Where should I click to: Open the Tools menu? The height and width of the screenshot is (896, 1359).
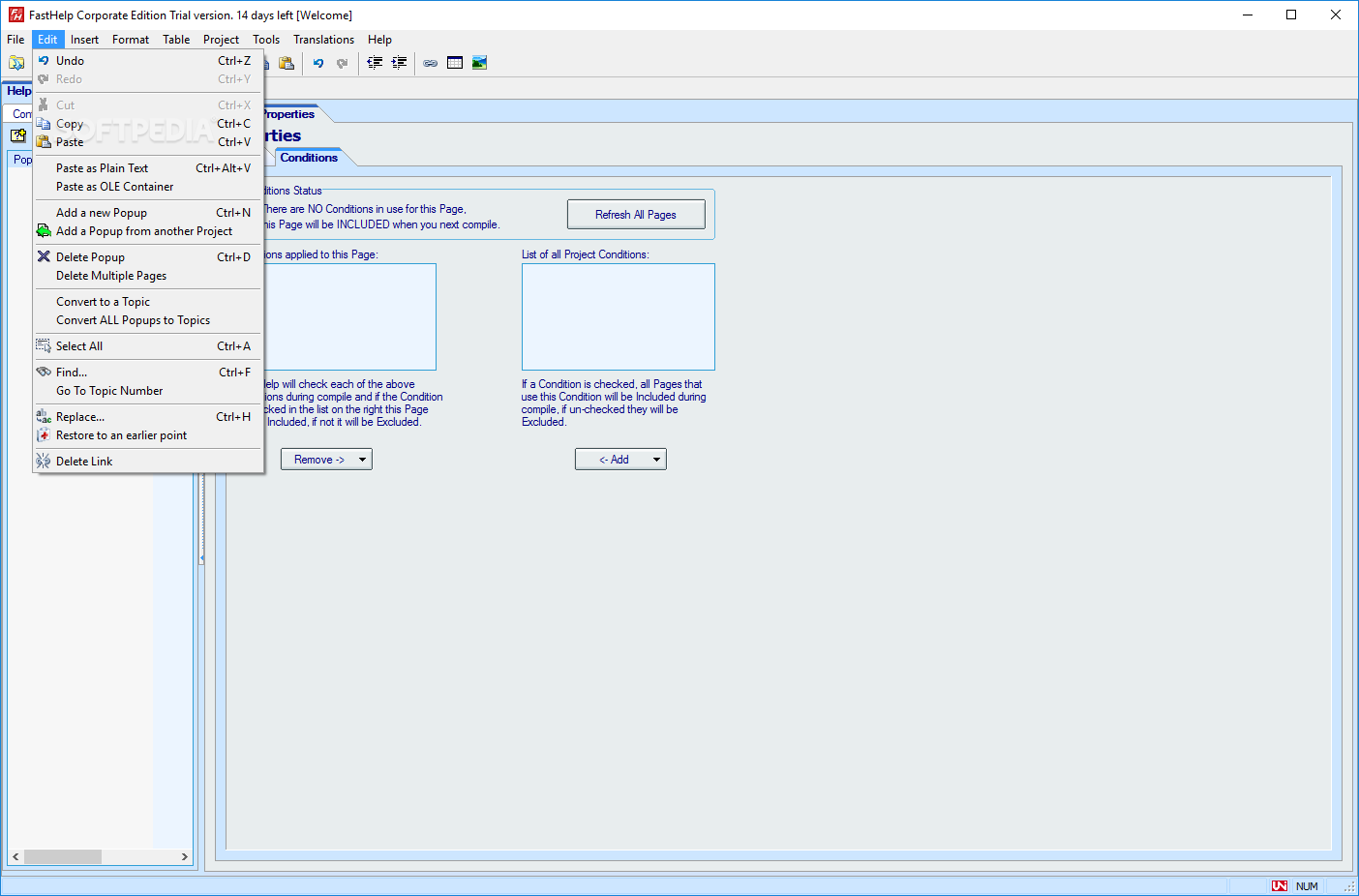pyautogui.click(x=266, y=40)
